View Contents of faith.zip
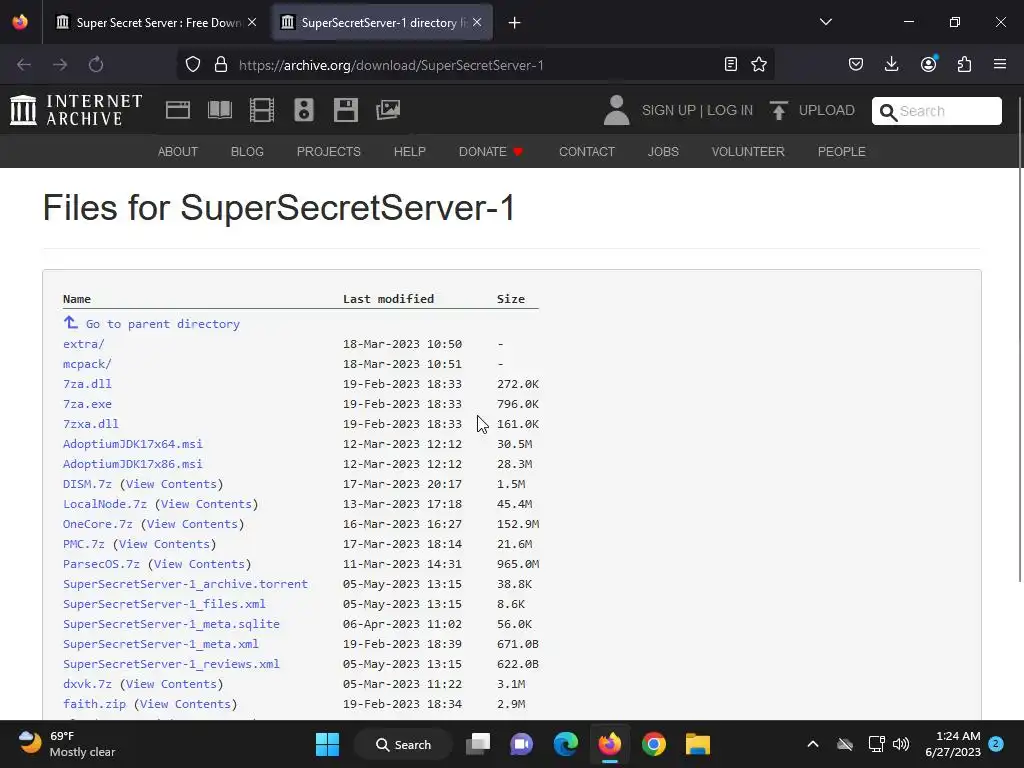This screenshot has width=1024, height=768. tap(185, 704)
